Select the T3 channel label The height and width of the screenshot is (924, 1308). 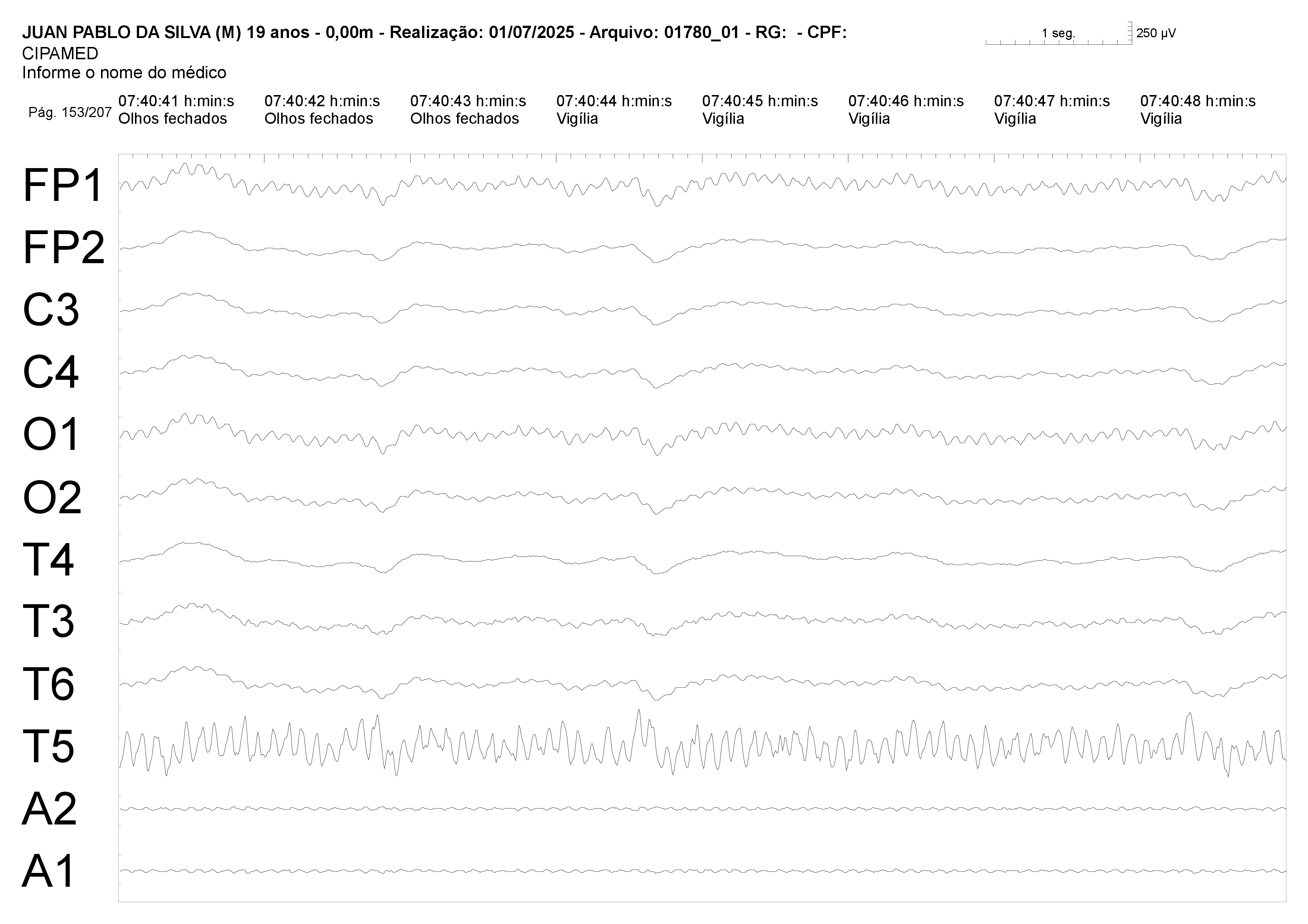coord(48,621)
